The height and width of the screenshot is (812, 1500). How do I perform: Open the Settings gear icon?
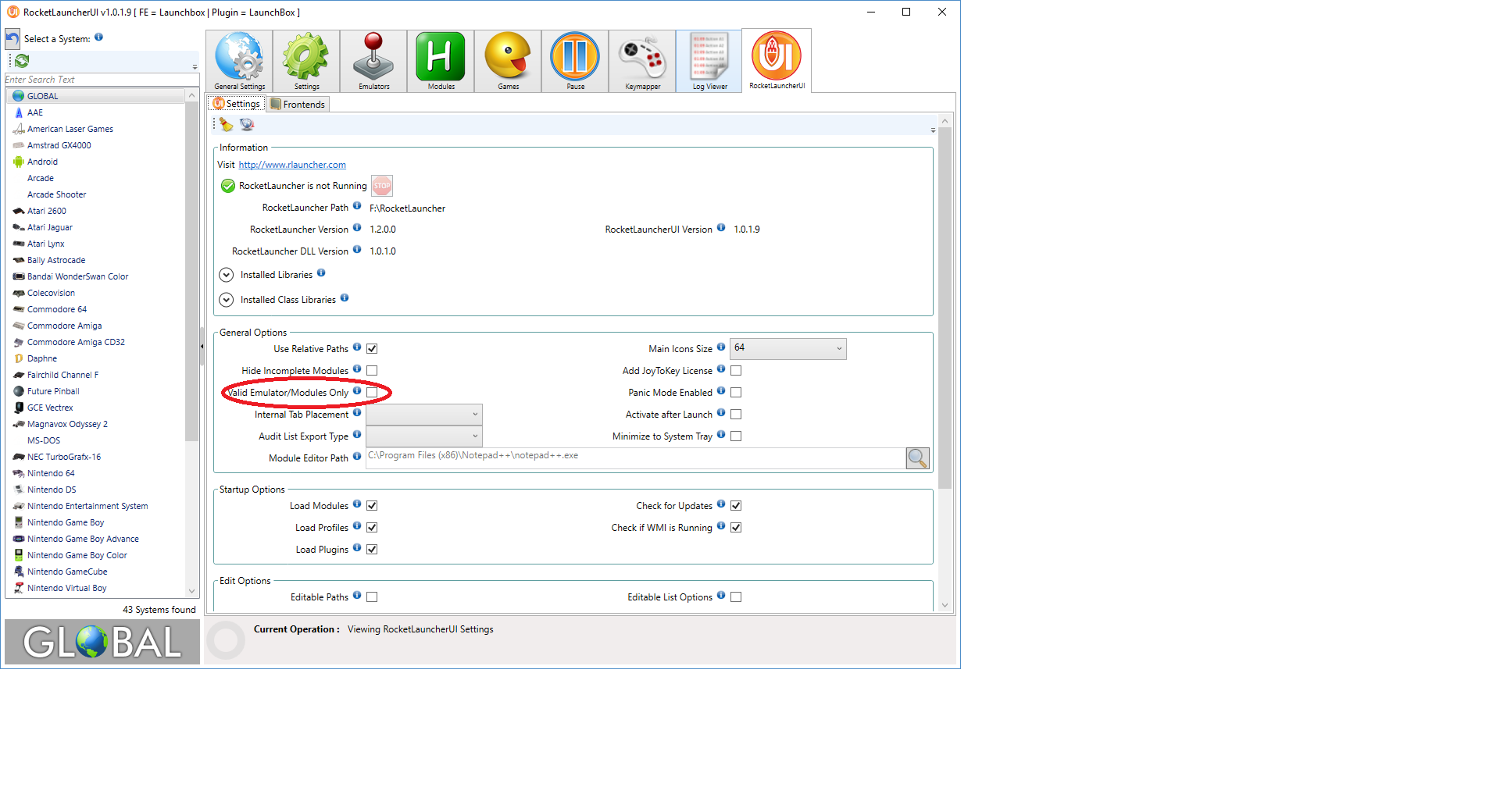[x=306, y=61]
